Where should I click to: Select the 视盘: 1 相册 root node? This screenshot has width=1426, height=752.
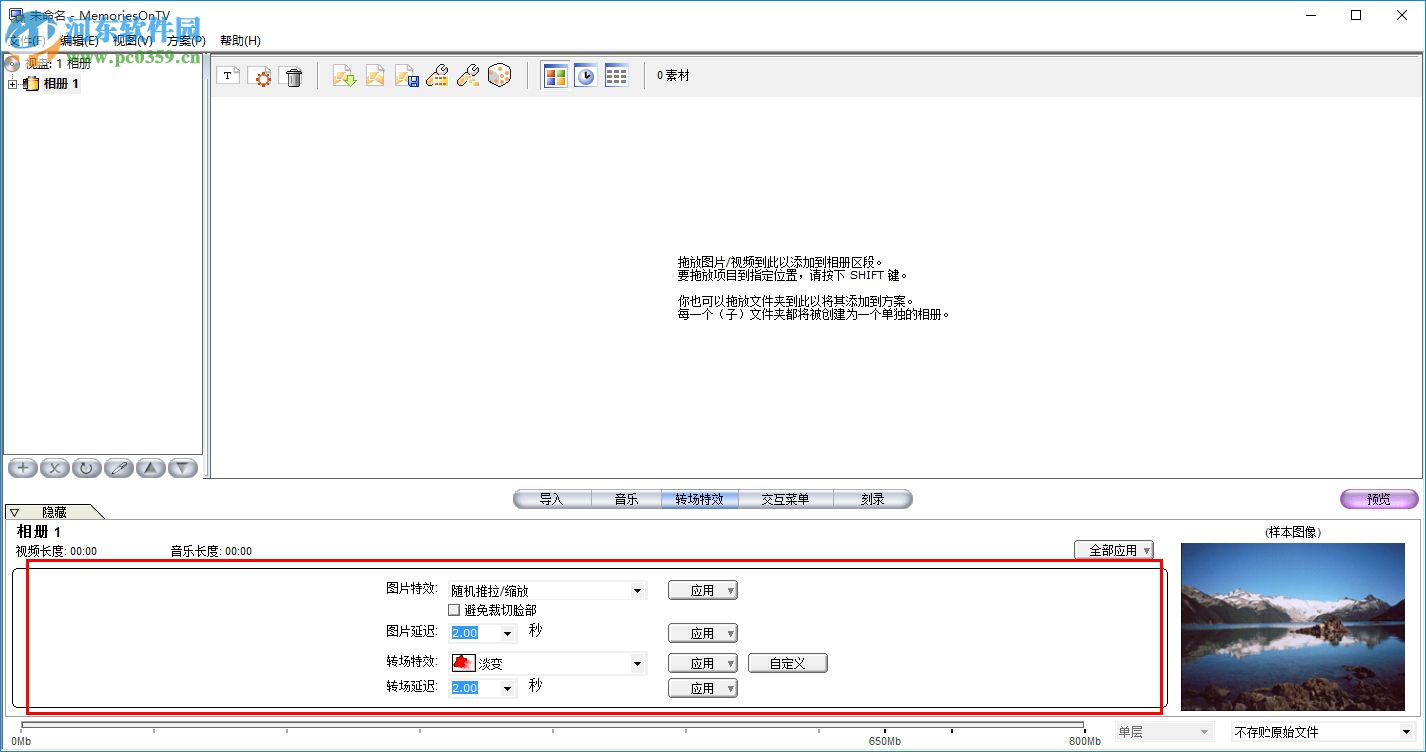pyautogui.click(x=58, y=63)
